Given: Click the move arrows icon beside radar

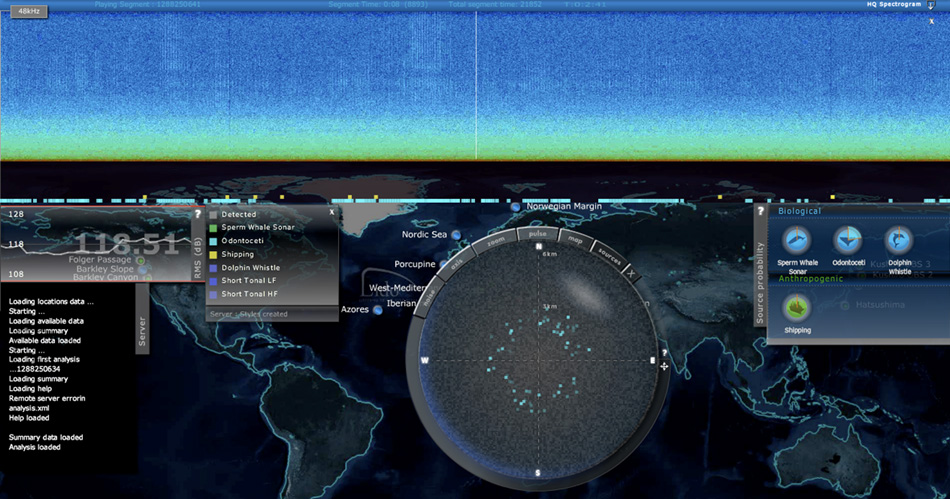Looking at the screenshot, I should click(x=664, y=366).
